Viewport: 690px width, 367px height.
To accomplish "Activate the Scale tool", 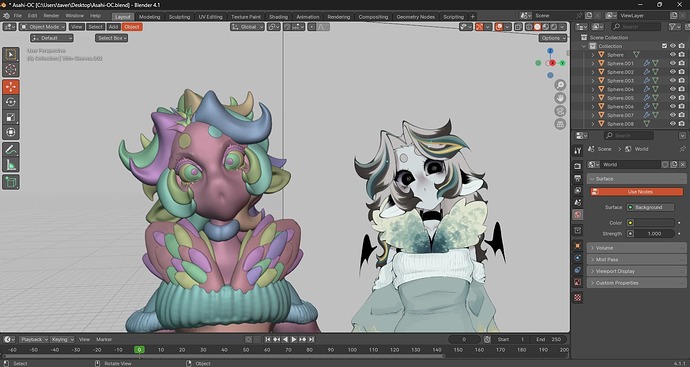I will click(11, 117).
